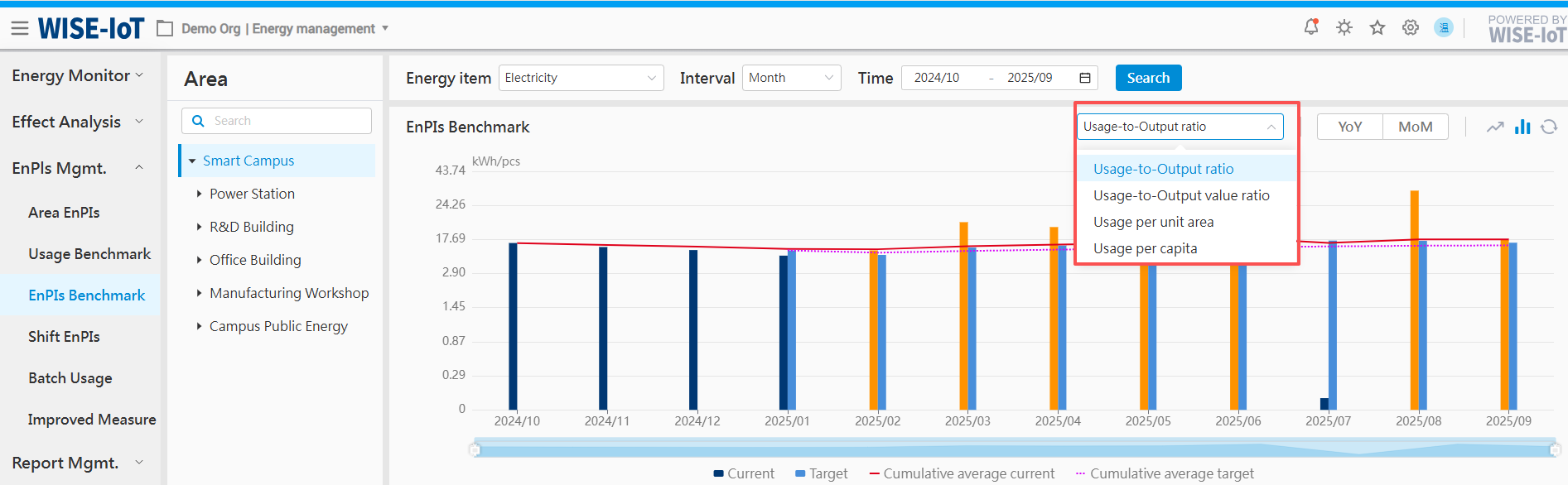1568x485 pixels.
Task: Toggle the Current series in legend
Action: (743, 473)
